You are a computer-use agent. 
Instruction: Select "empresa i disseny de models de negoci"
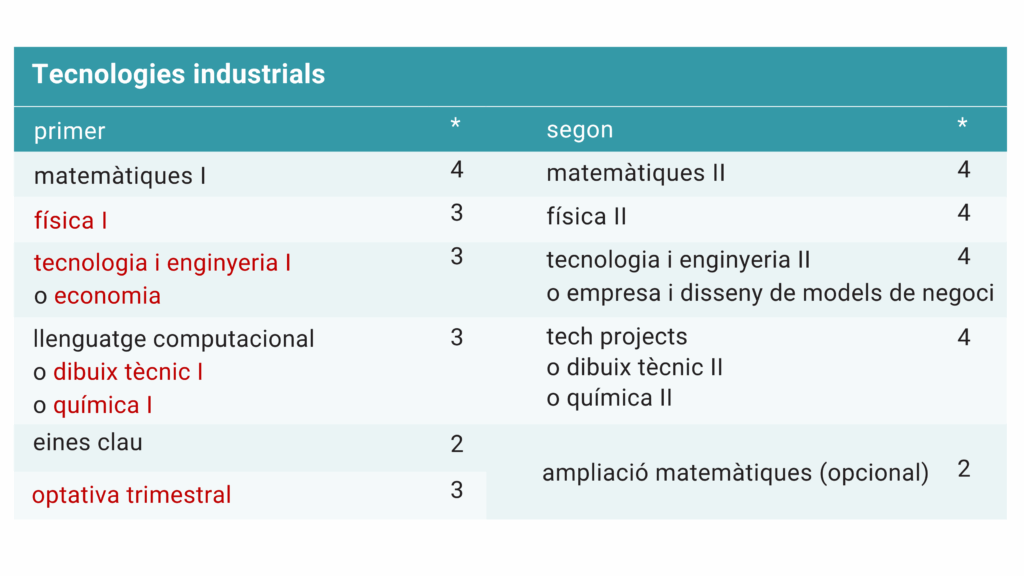tap(780, 293)
